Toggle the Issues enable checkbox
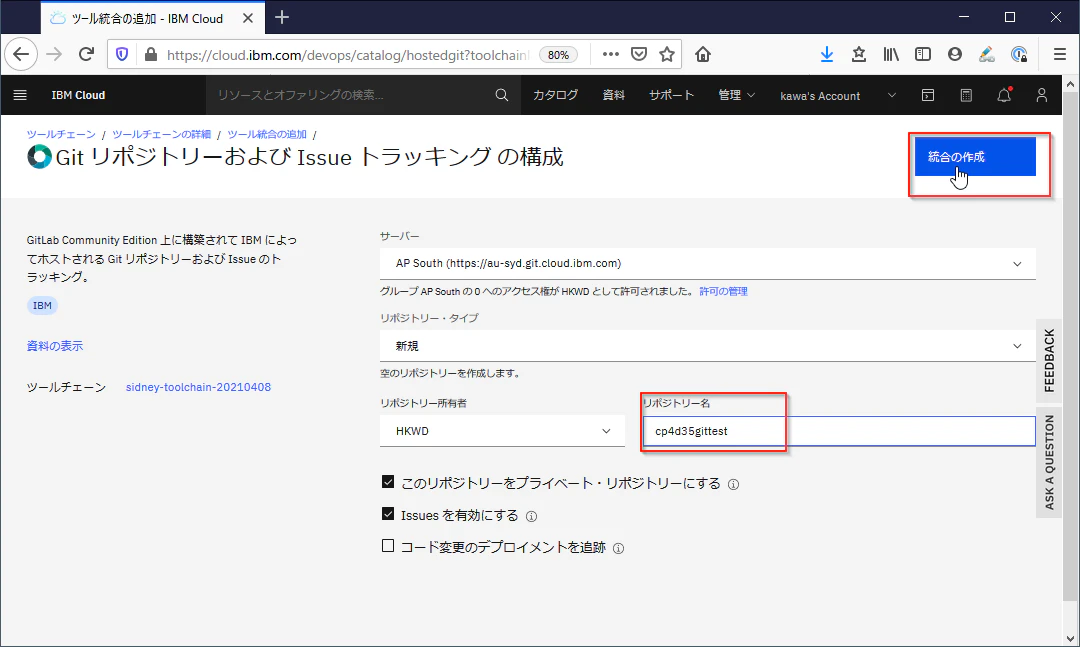 pyautogui.click(x=388, y=514)
